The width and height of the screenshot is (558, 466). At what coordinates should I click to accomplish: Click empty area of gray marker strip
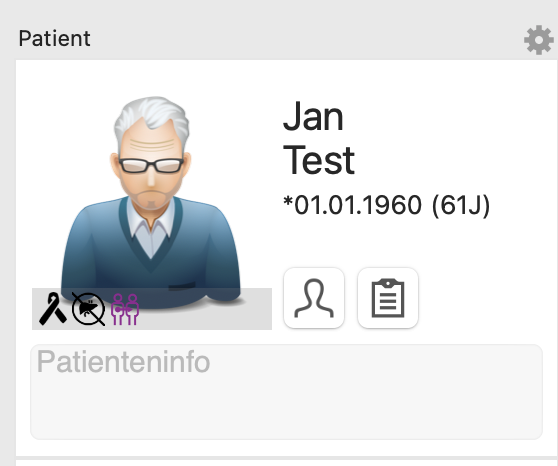(205, 309)
